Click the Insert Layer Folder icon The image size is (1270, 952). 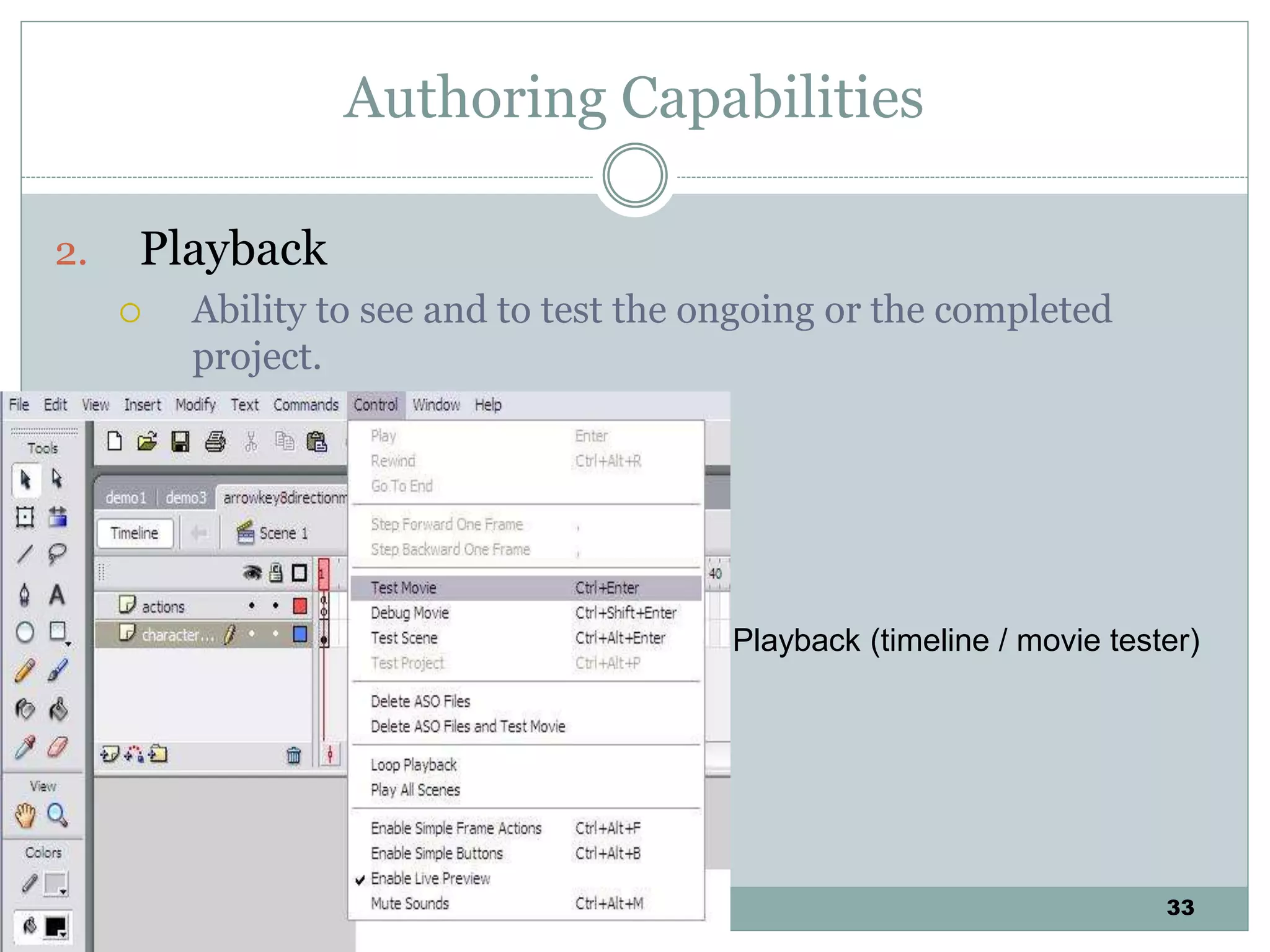158,754
